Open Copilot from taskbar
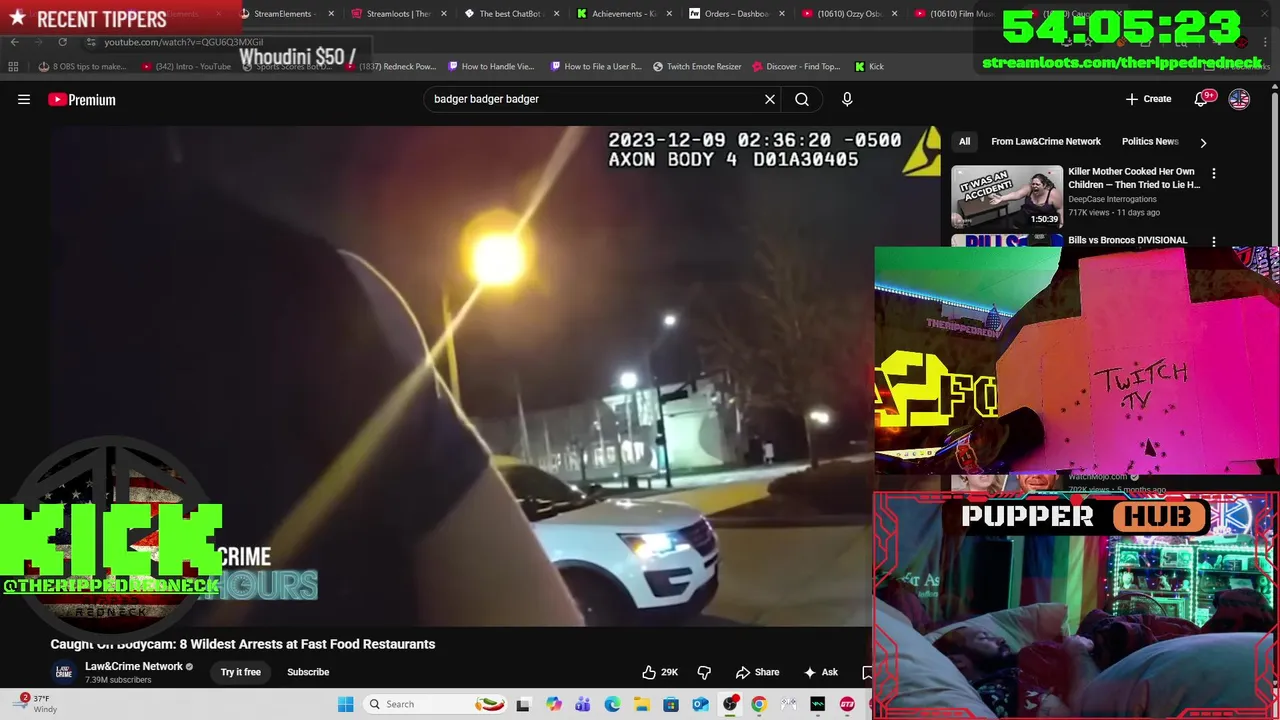1280x720 pixels. click(554, 704)
